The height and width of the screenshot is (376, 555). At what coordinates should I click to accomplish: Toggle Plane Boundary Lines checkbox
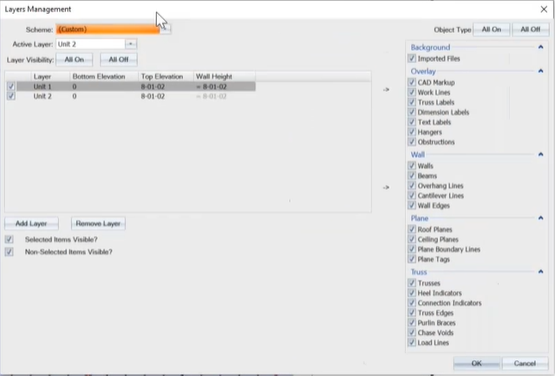click(x=412, y=249)
